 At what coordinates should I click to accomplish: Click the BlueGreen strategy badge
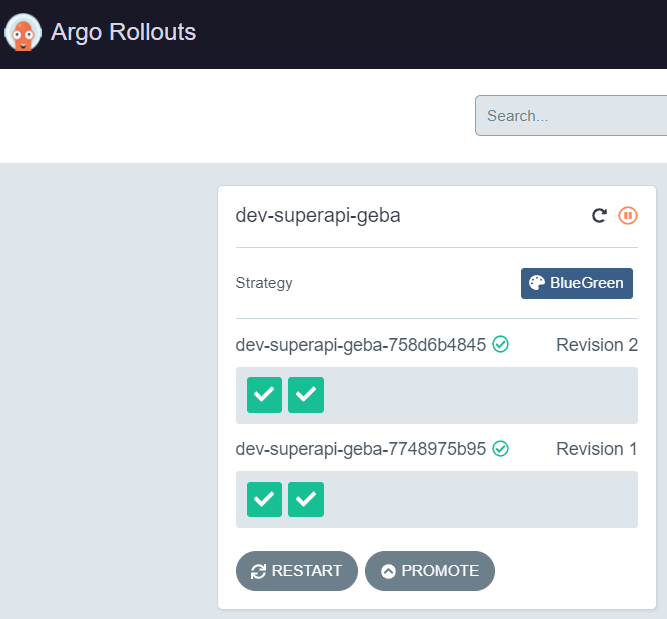click(x=576, y=283)
